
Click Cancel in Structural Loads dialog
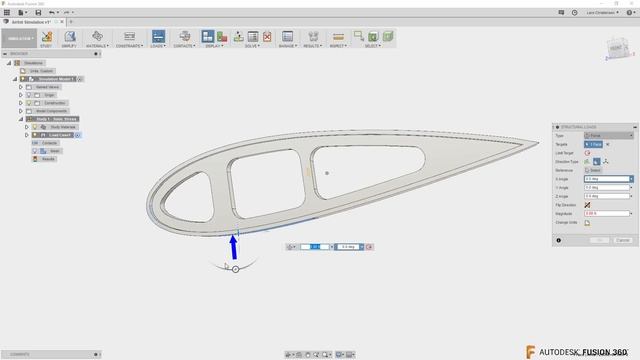[622, 240]
